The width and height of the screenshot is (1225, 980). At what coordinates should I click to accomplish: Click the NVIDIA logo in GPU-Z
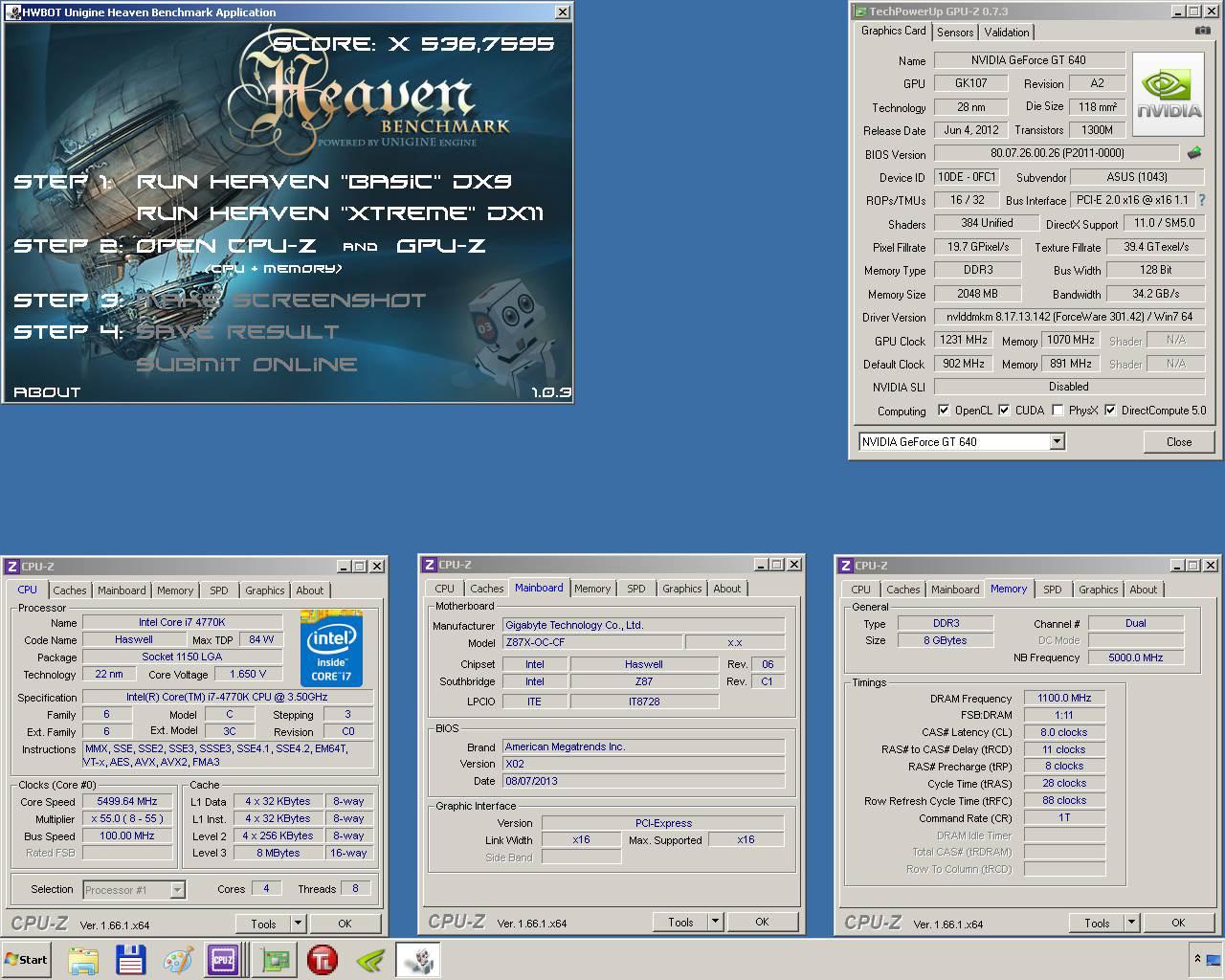[1169, 96]
